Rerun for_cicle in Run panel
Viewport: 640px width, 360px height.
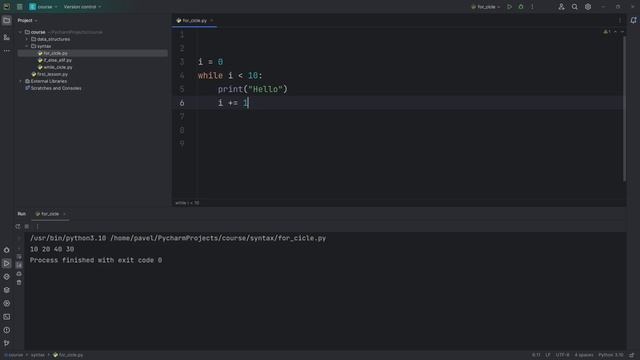point(18,226)
